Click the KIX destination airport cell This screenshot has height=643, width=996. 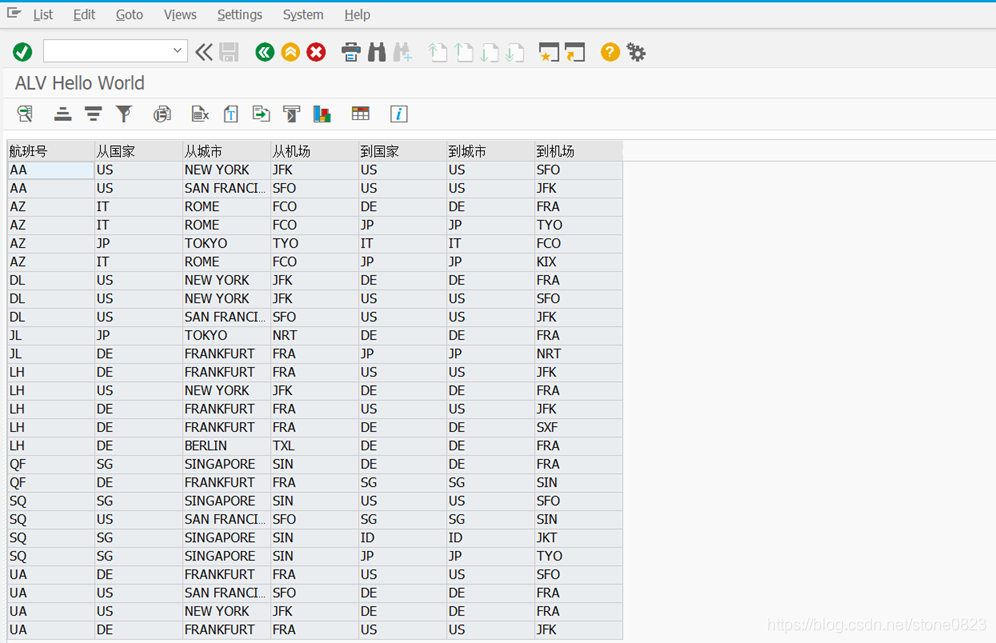pyautogui.click(x=578, y=262)
